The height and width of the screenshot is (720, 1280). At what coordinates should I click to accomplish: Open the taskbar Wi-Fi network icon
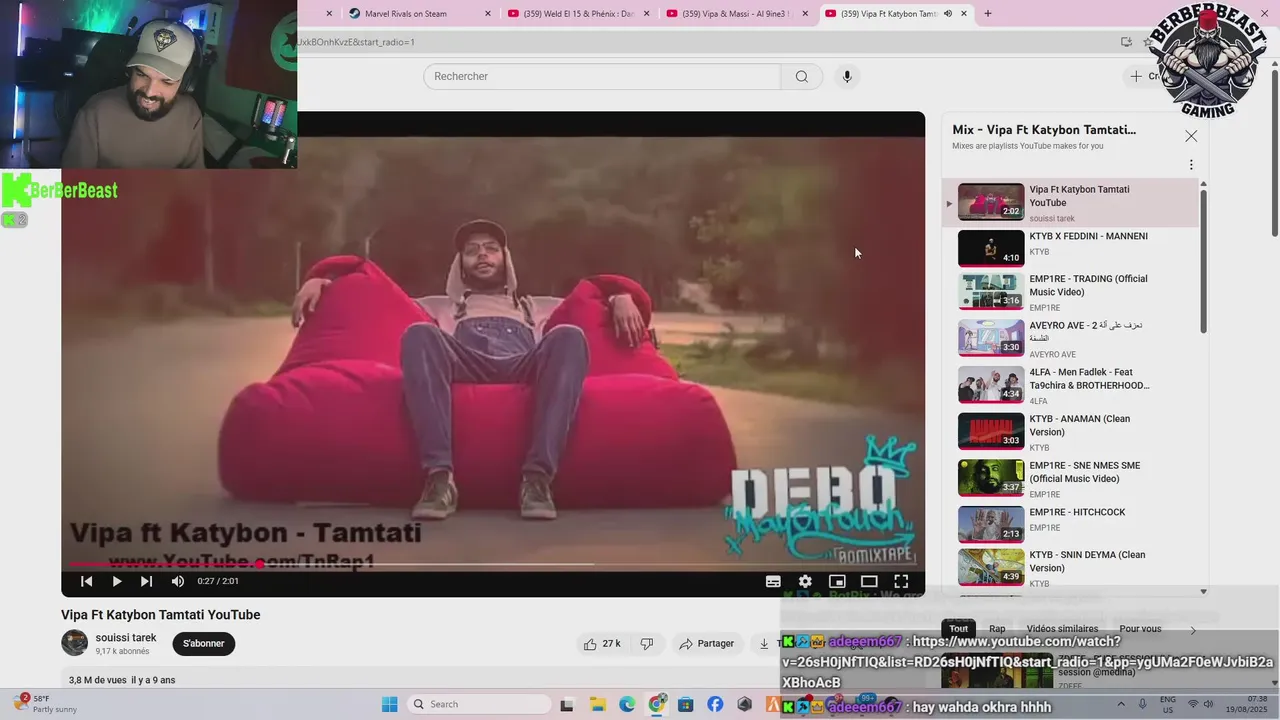coord(1193,704)
